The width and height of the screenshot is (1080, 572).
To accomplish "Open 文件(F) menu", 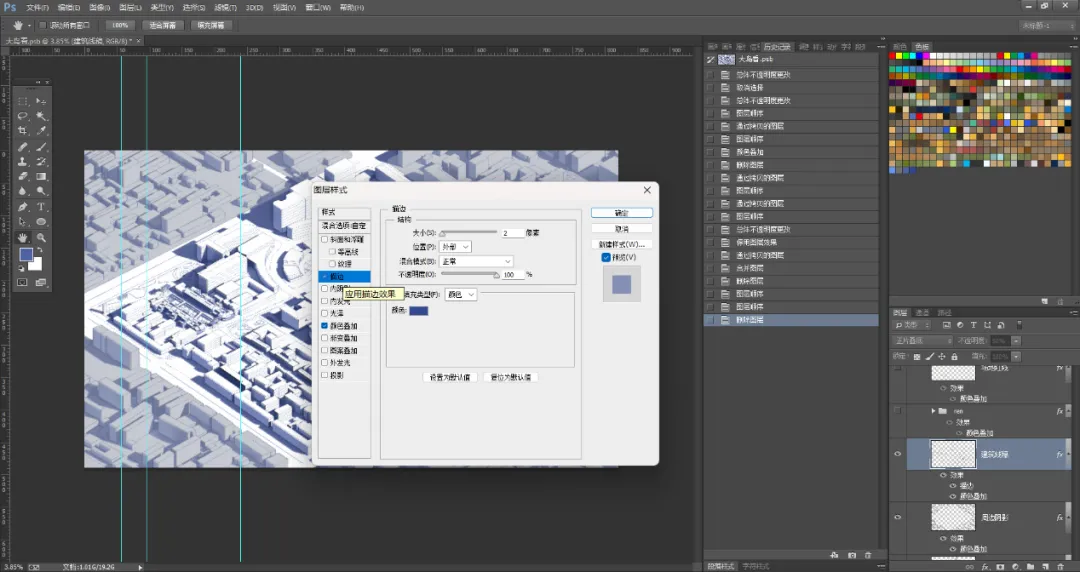I will 37,8.
